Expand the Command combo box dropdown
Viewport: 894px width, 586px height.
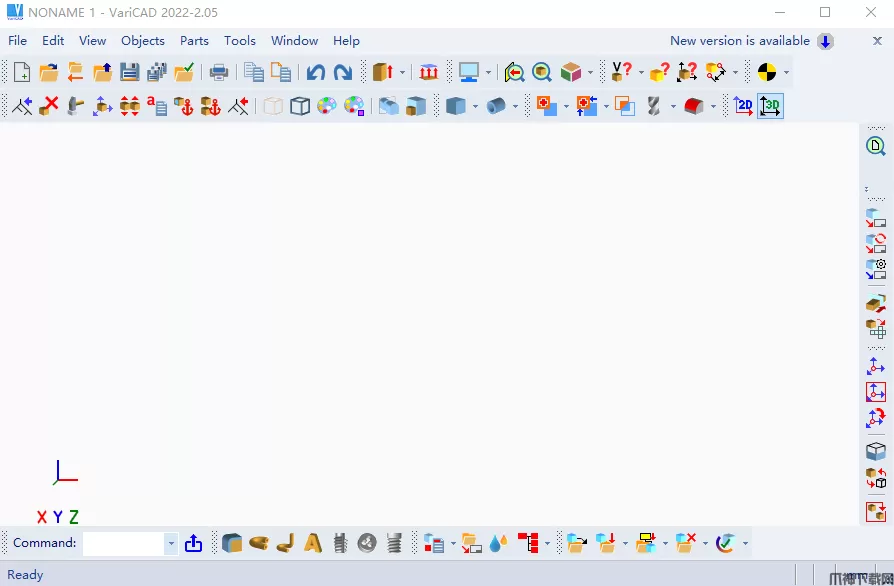[171, 543]
